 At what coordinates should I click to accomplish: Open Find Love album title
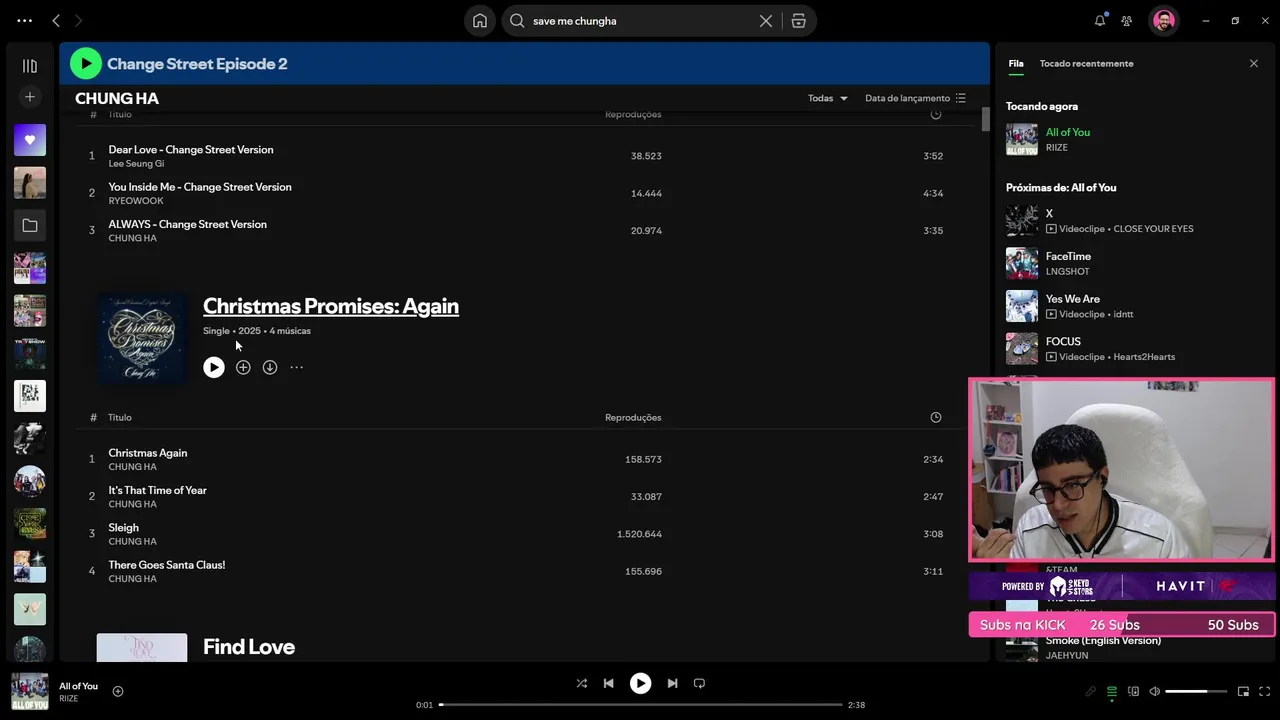249,647
